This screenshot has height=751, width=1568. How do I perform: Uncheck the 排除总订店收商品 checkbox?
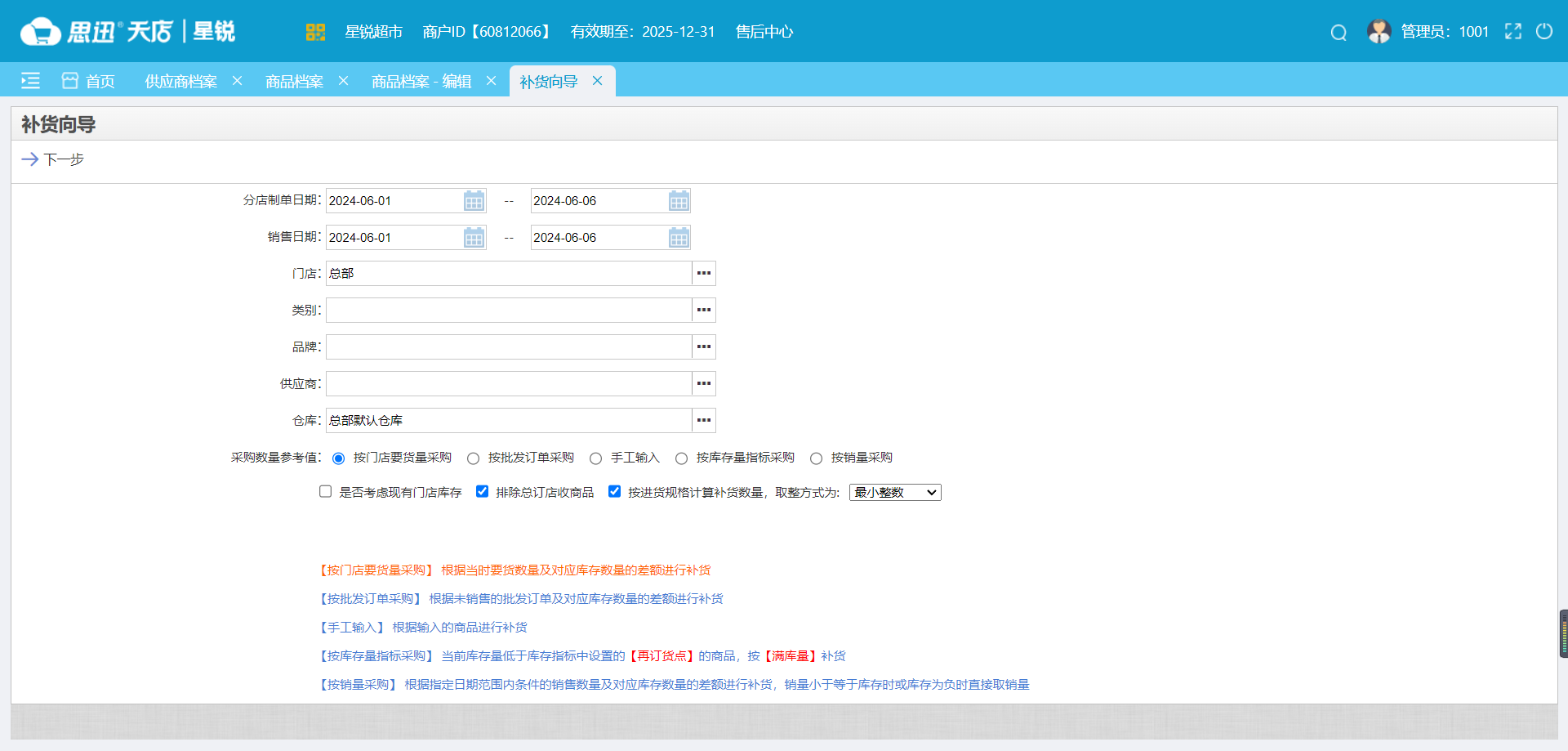pos(482,491)
